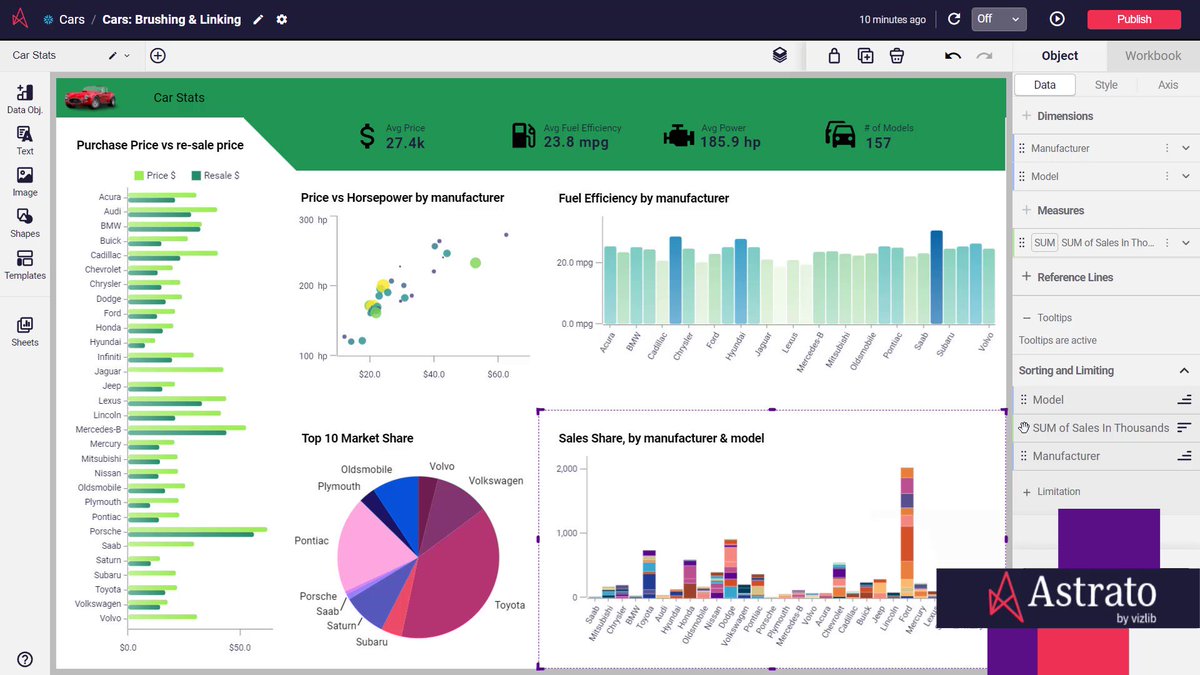Select the Axis sub-tab
This screenshot has width=1200, height=675.
pos(1168,86)
